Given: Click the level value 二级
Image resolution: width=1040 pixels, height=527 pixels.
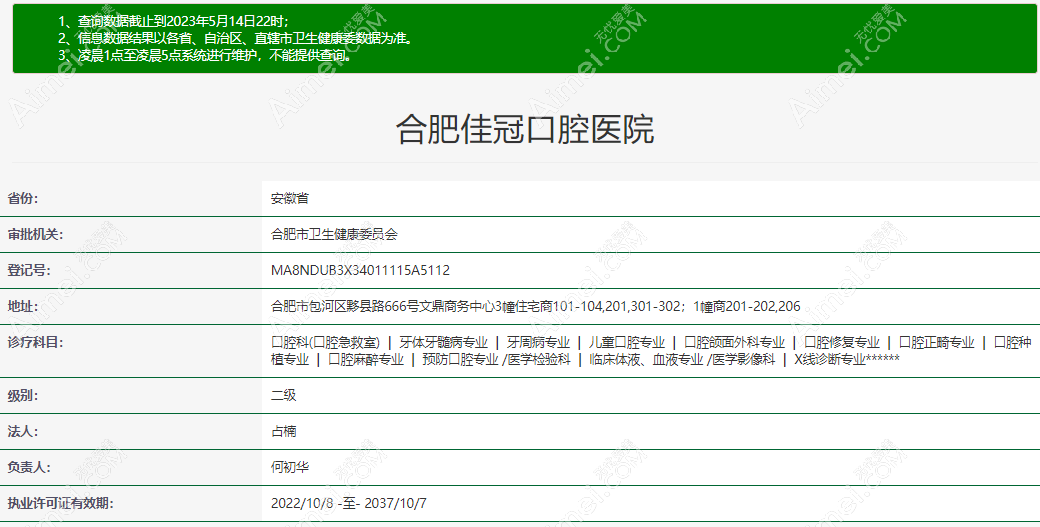Looking at the screenshot, I should (284, 395).
